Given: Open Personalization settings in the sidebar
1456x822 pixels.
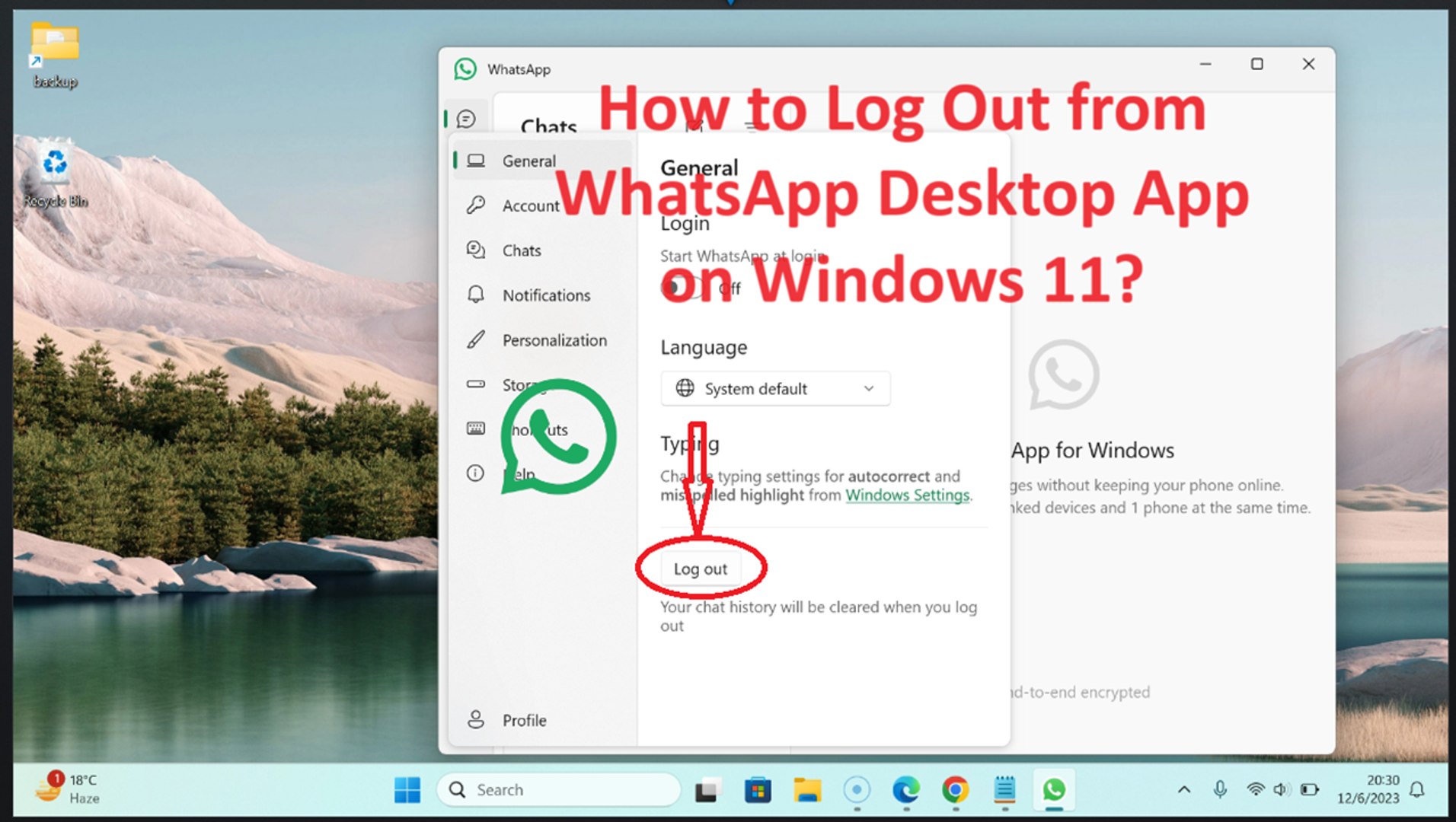Looking at the screenshot, I should (543, 340).
